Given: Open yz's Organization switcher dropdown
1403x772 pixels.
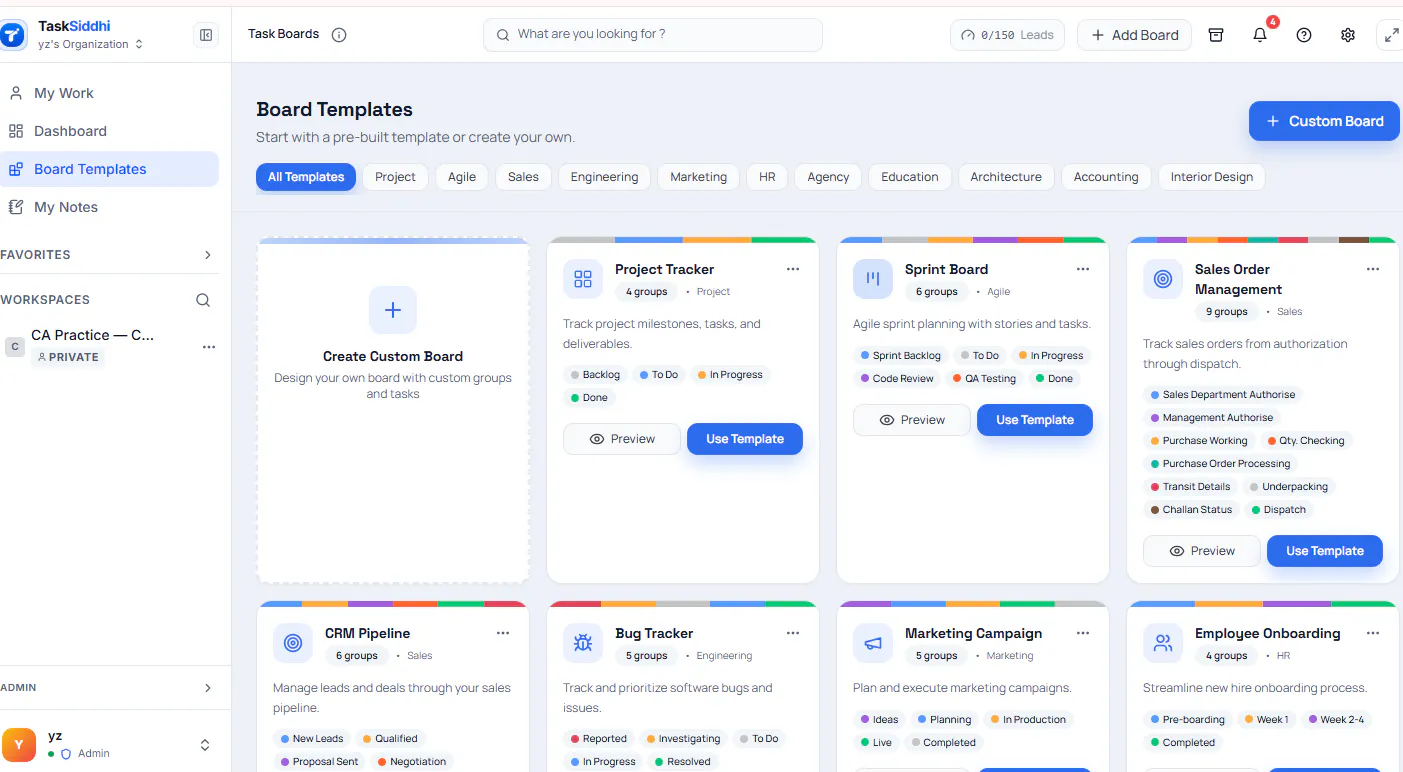Looking at the screenshot, I should pyautogui.click(x=90, y=44).
